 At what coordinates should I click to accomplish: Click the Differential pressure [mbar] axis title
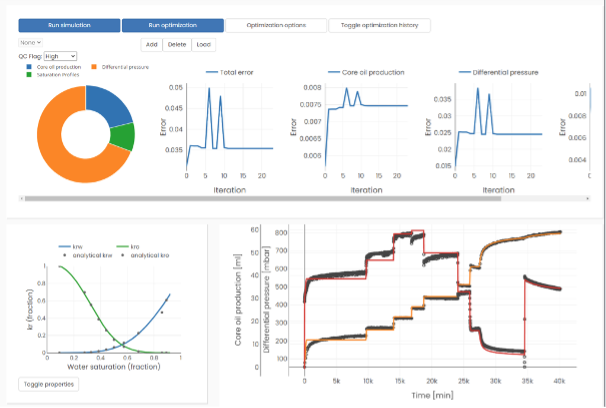pyautogui.click(x=267, y=300)
